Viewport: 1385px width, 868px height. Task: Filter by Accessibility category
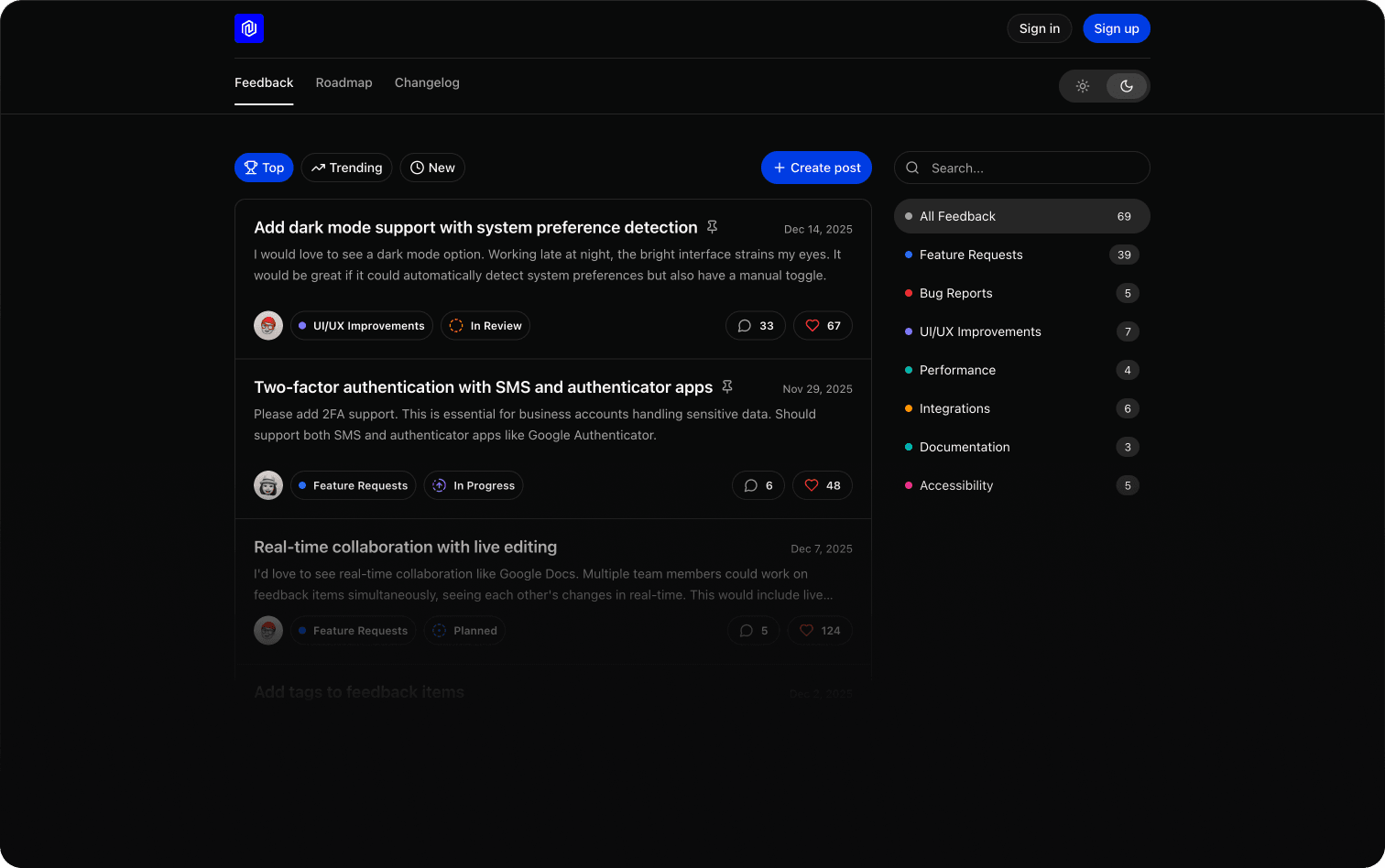1022,485
